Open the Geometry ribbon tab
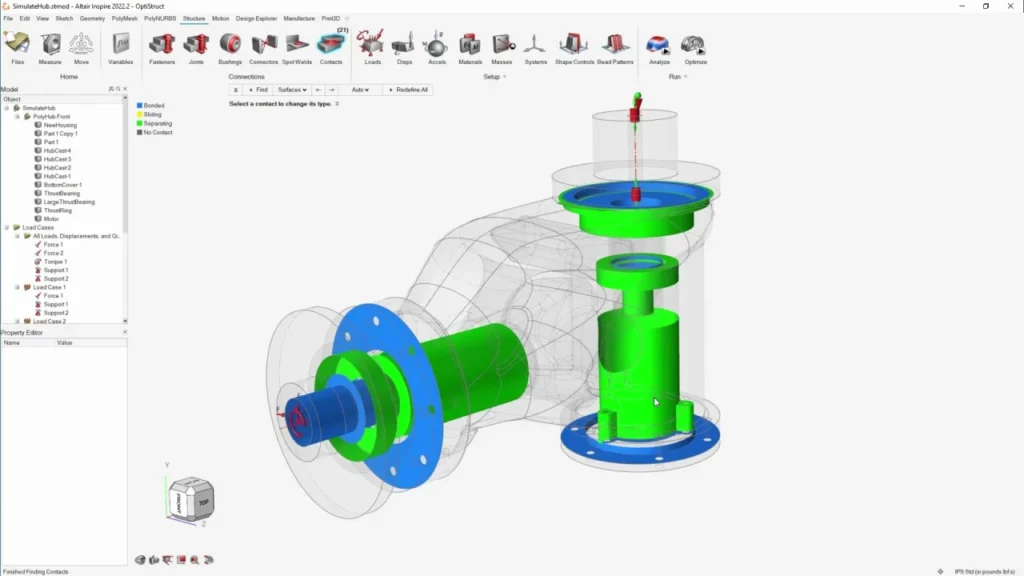 coord(92,18)
